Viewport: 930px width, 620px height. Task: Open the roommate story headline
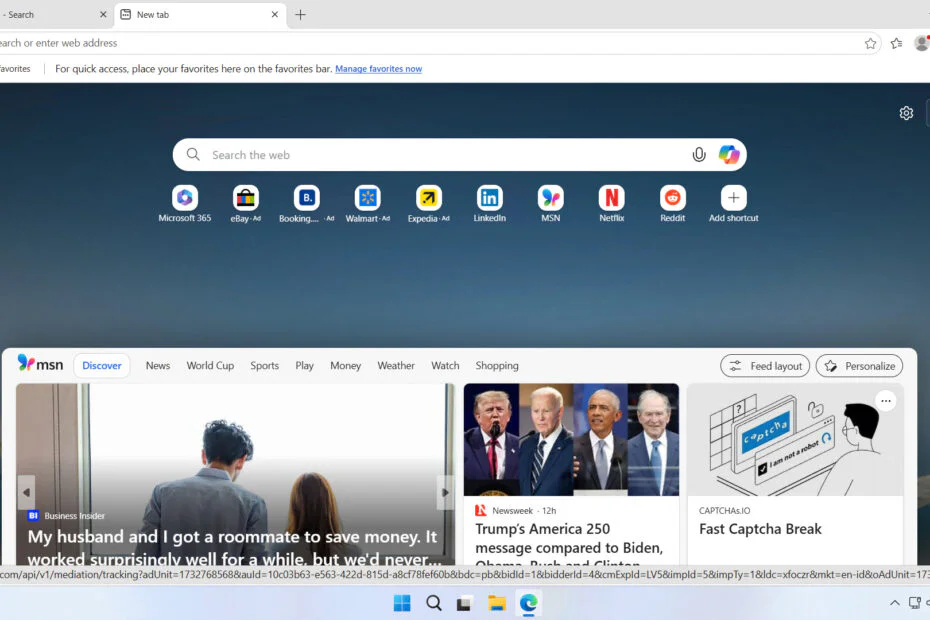(x=234, y=548)
